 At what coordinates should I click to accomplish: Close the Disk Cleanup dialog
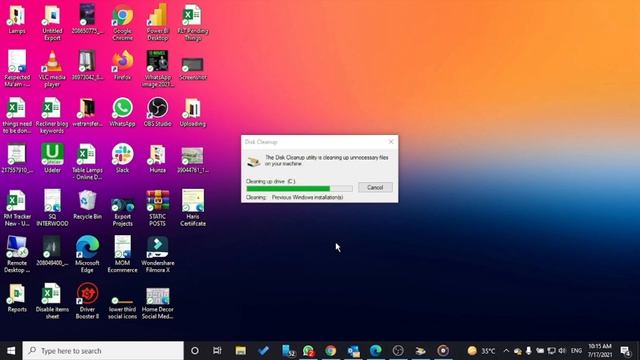391,142
